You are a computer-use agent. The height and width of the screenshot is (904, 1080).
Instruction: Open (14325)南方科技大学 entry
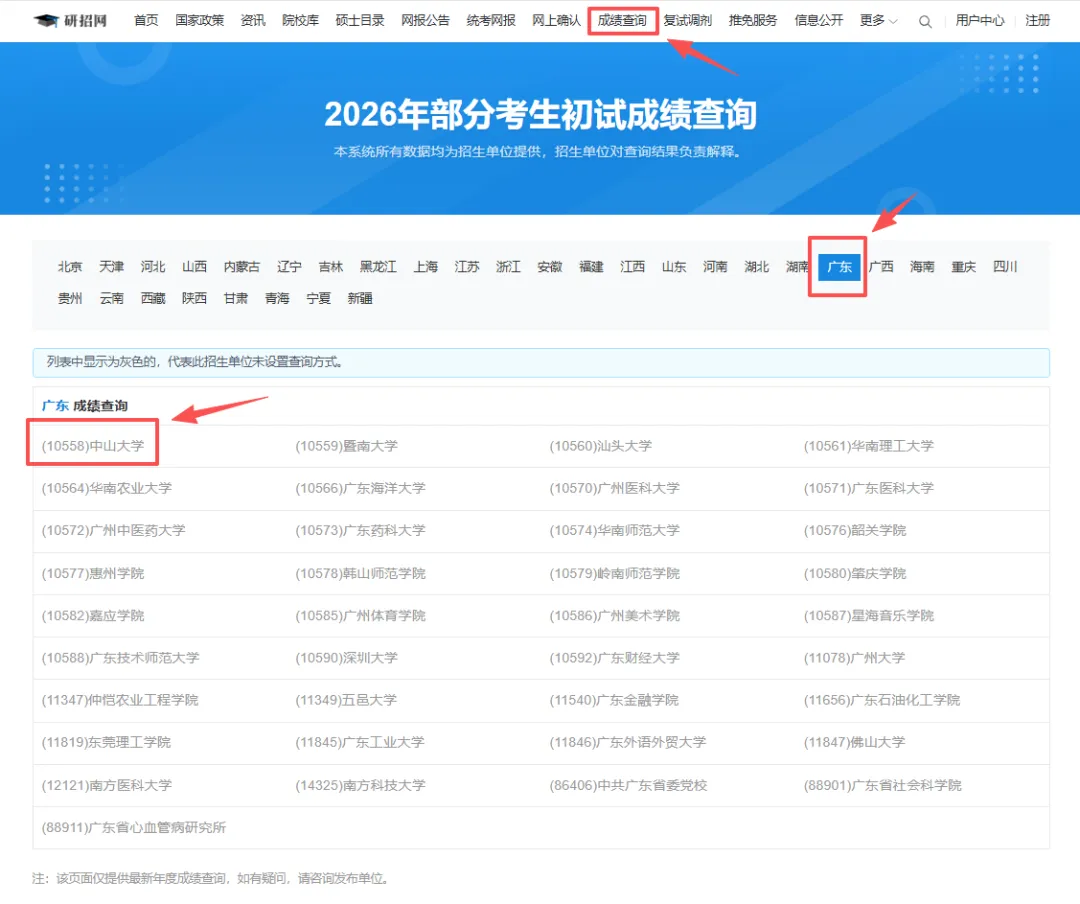coord(360,785)
